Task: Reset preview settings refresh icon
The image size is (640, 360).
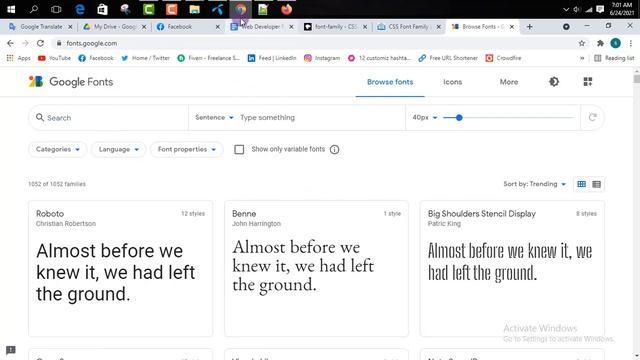Action: 593,118
